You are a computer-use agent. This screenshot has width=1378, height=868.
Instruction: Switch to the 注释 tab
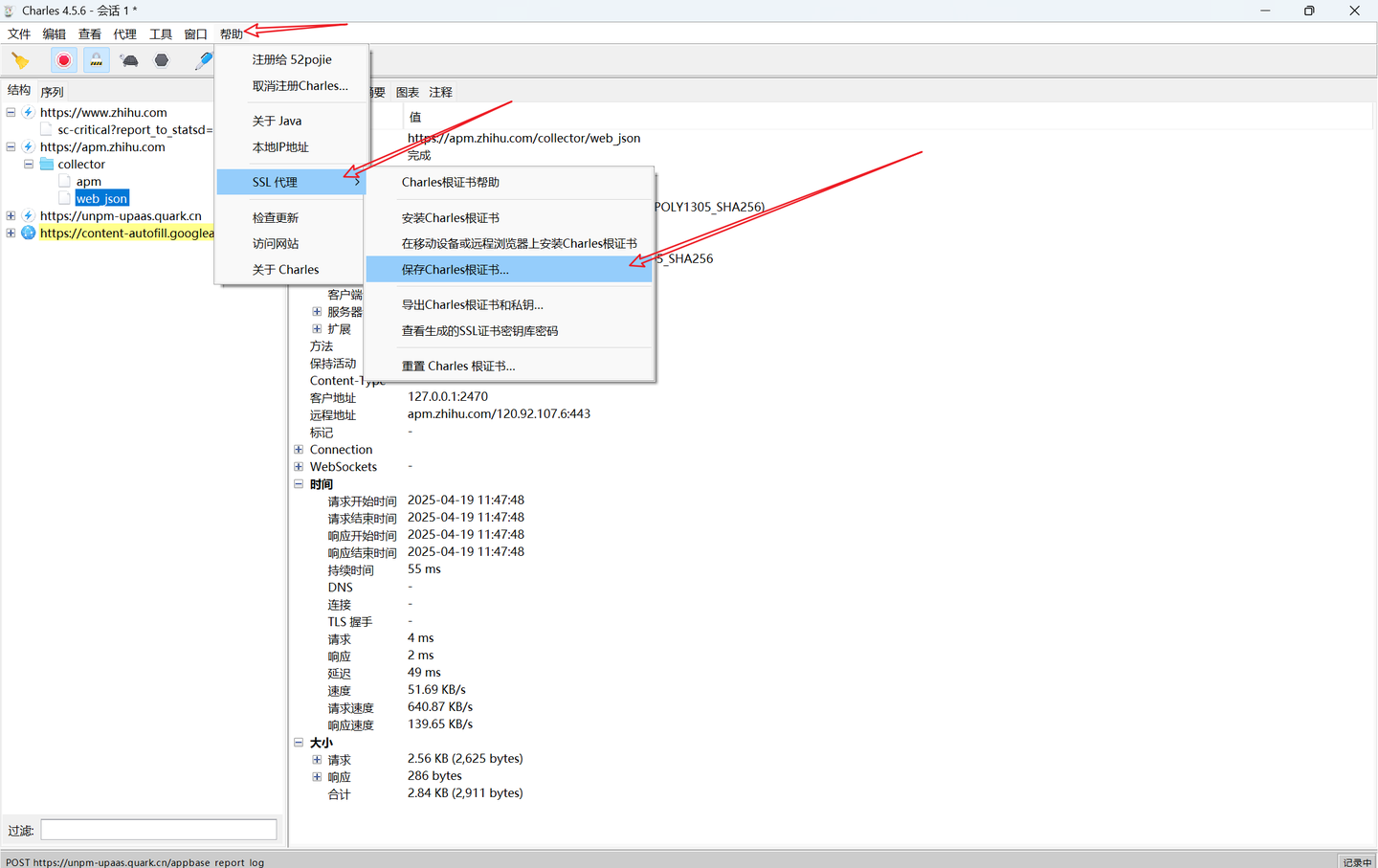(441, 92)
